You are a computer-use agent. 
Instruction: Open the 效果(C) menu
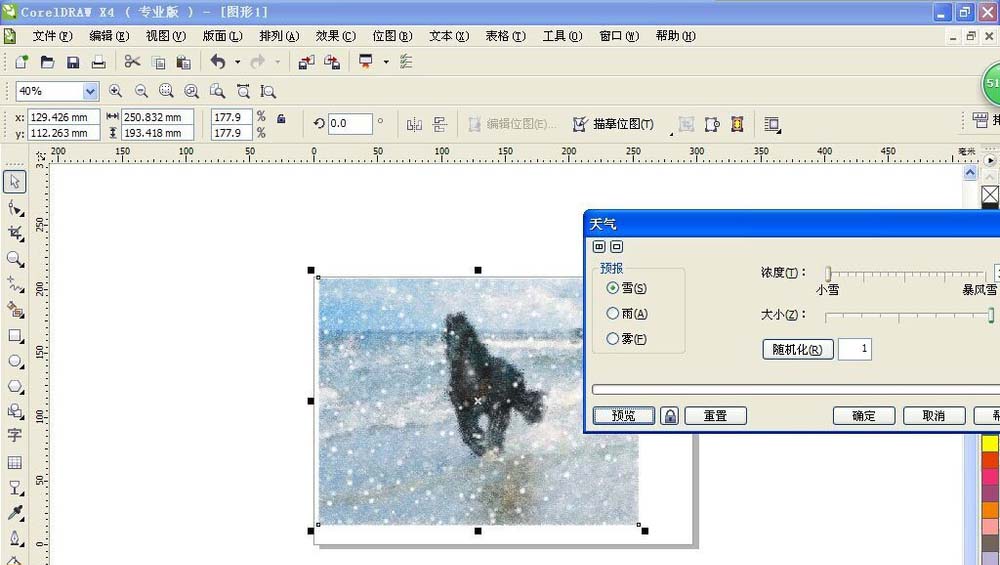click(x=335, y=36)
